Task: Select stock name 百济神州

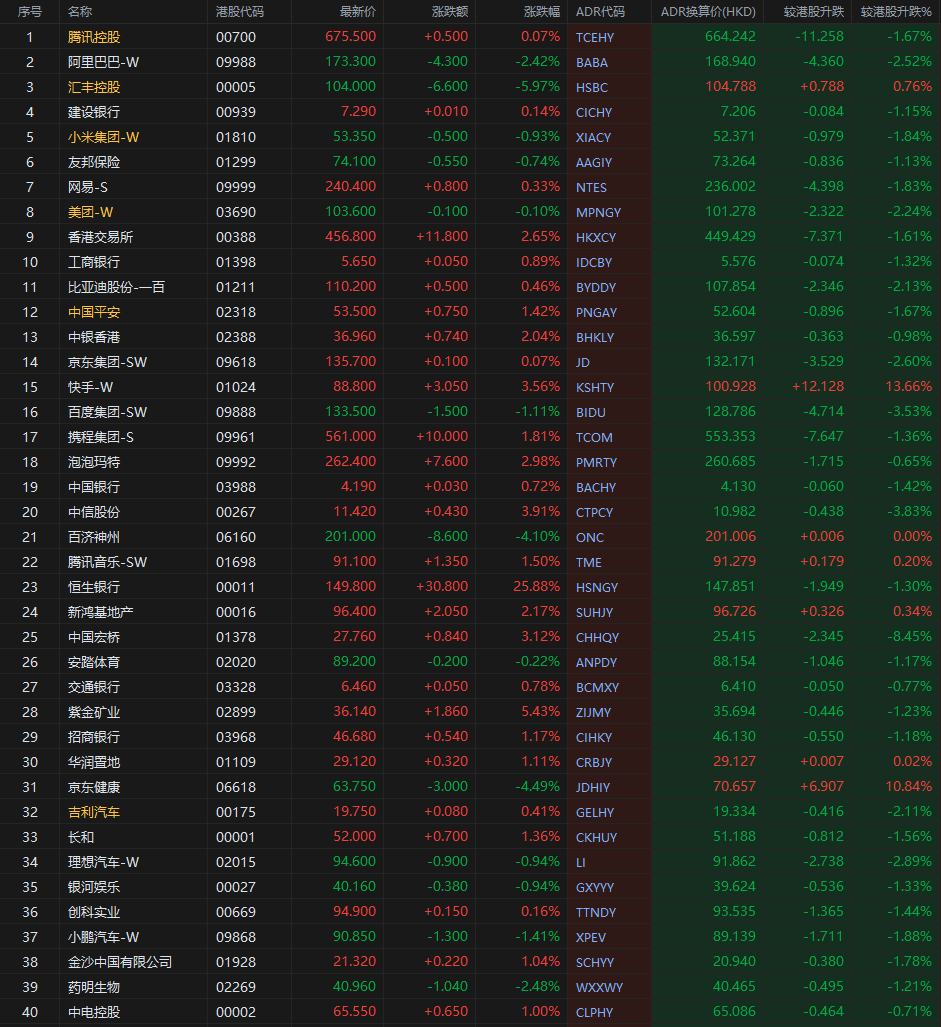Action: pos(94,537)
